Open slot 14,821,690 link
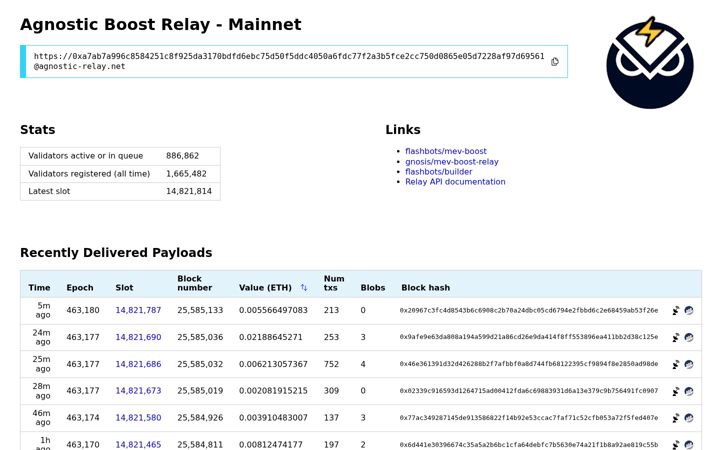Screen dimensions: 720x450 pyautogui.click(x=138, y=338)
